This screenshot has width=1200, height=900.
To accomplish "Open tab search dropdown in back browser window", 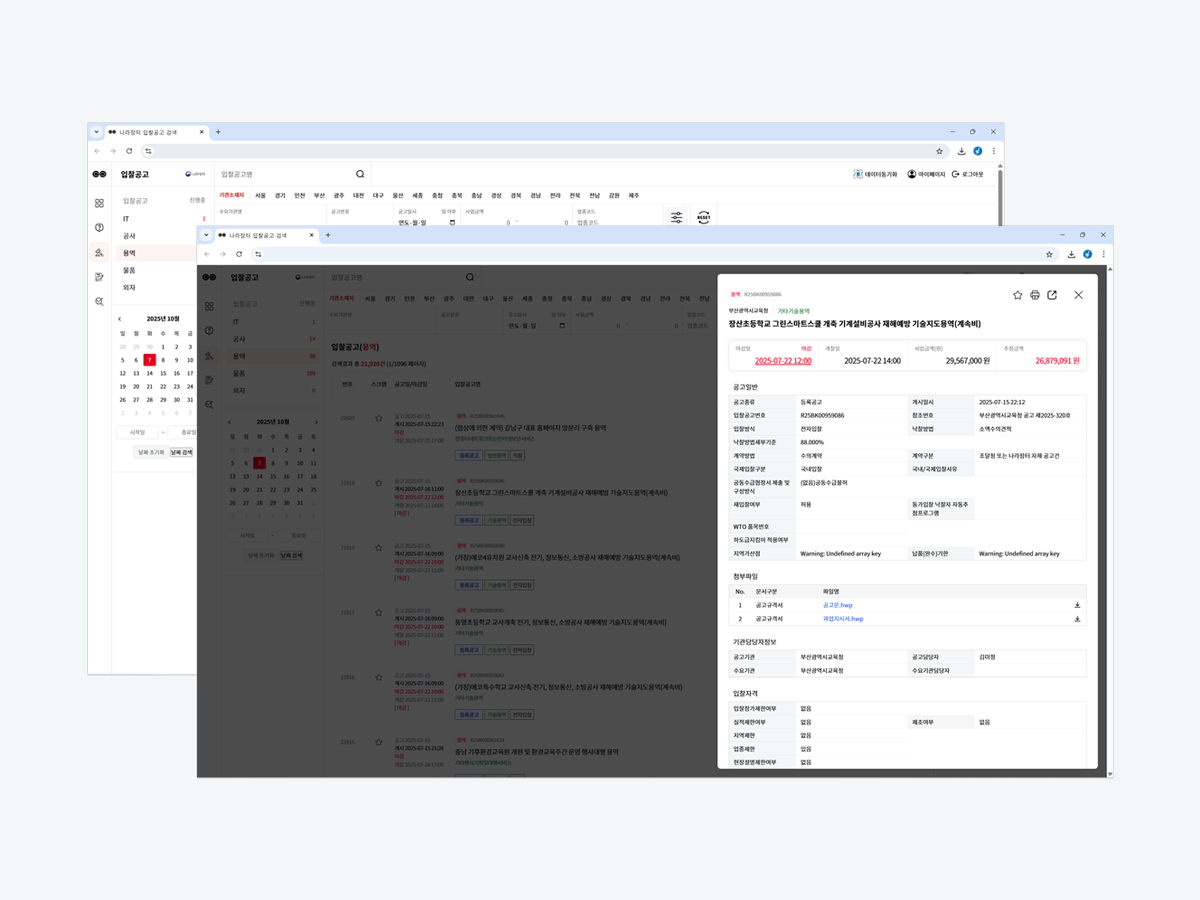I will 97,132.
